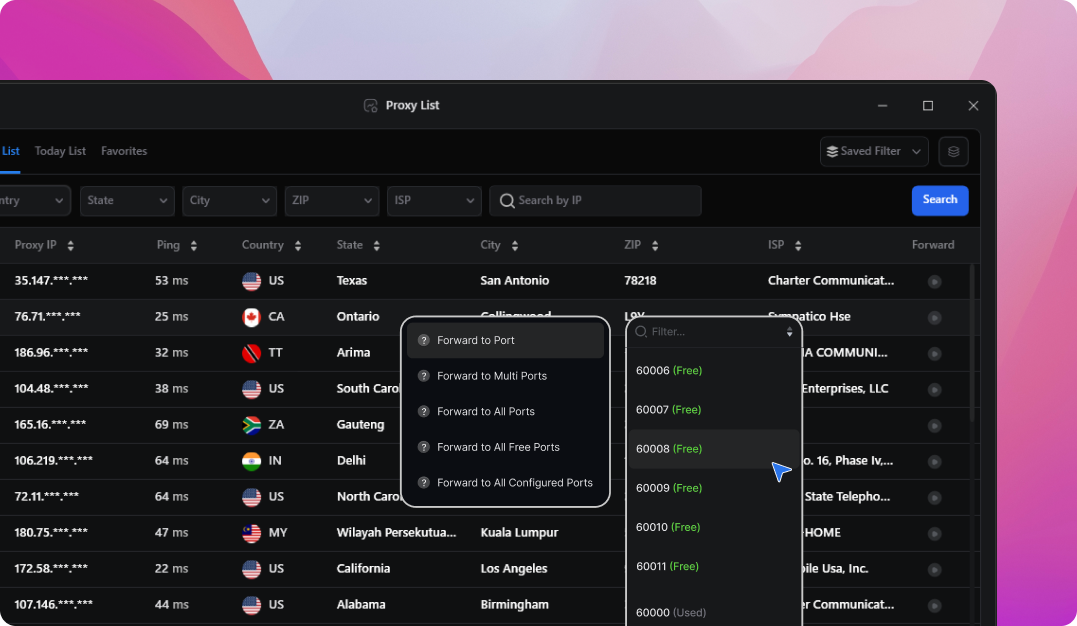
Task: Click the magnifier icon in port Filter box
Action: coord(641,332)
